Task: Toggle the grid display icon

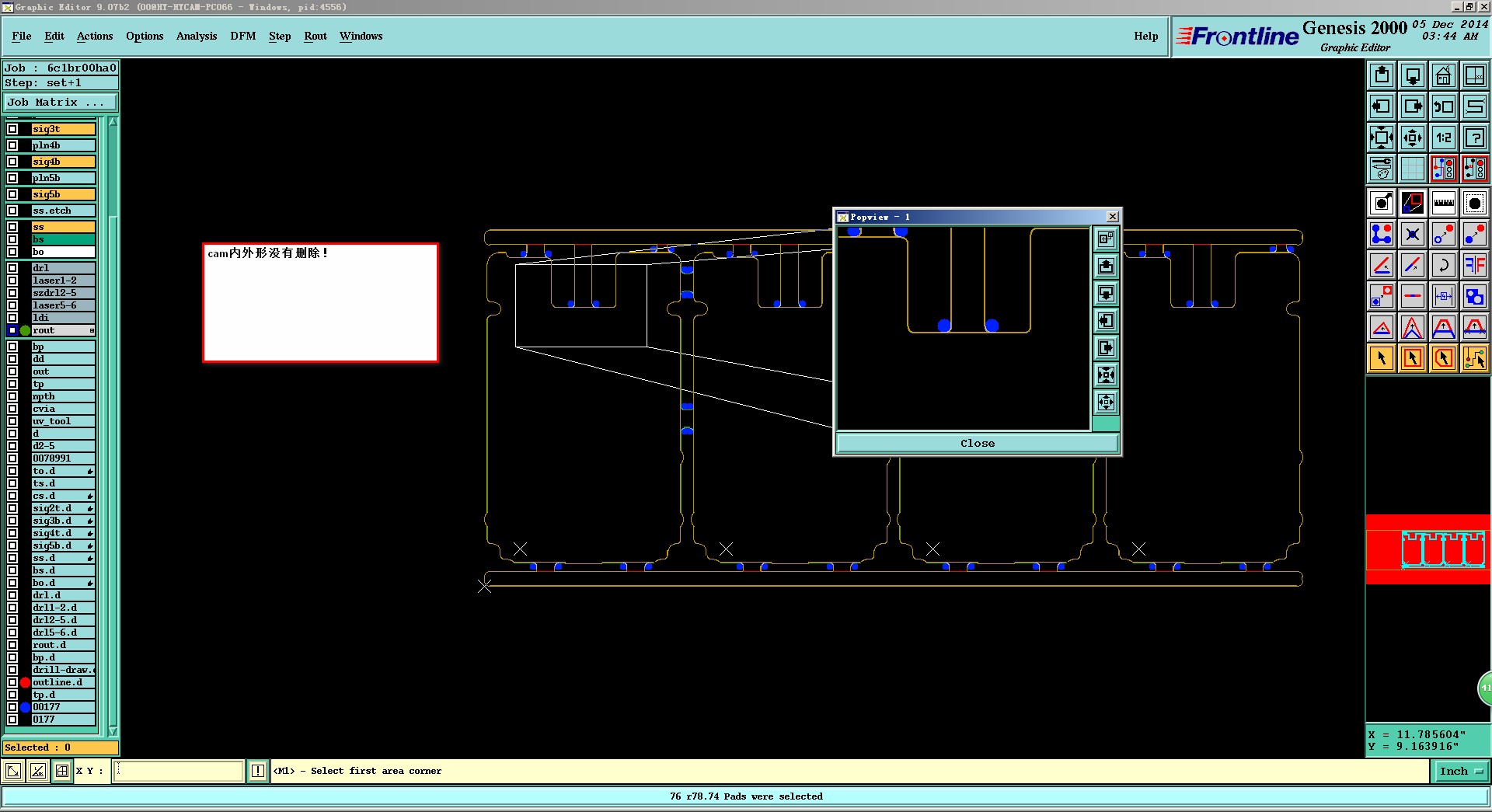Action: click(x=1413, y=169)
